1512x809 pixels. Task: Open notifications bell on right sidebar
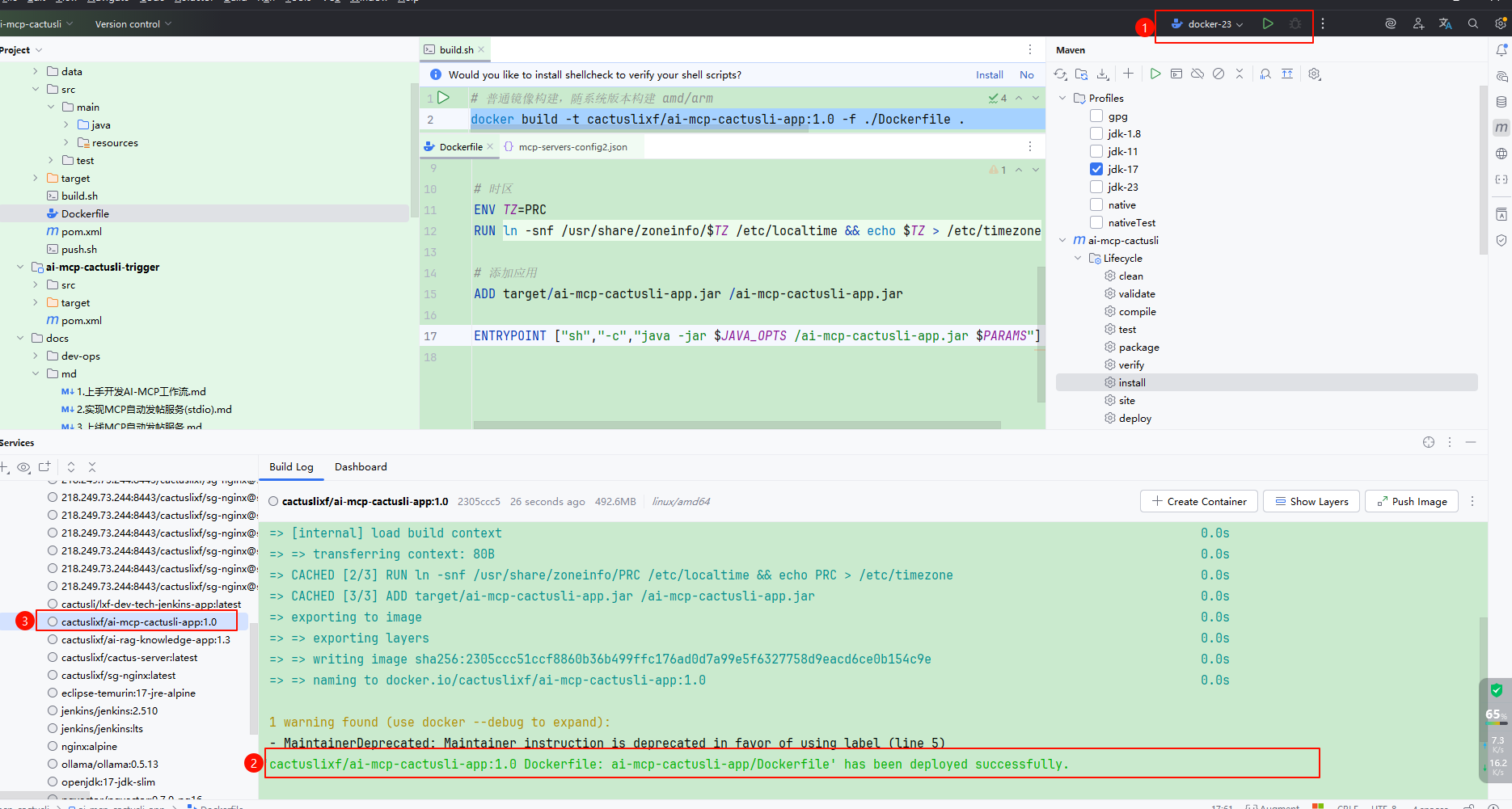point(1501,50)
